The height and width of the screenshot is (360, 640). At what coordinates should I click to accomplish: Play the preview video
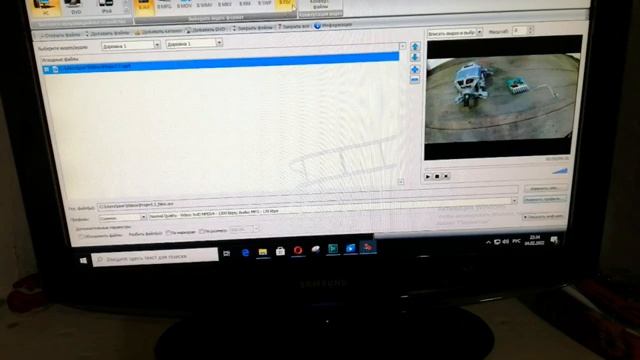point(428,176)
